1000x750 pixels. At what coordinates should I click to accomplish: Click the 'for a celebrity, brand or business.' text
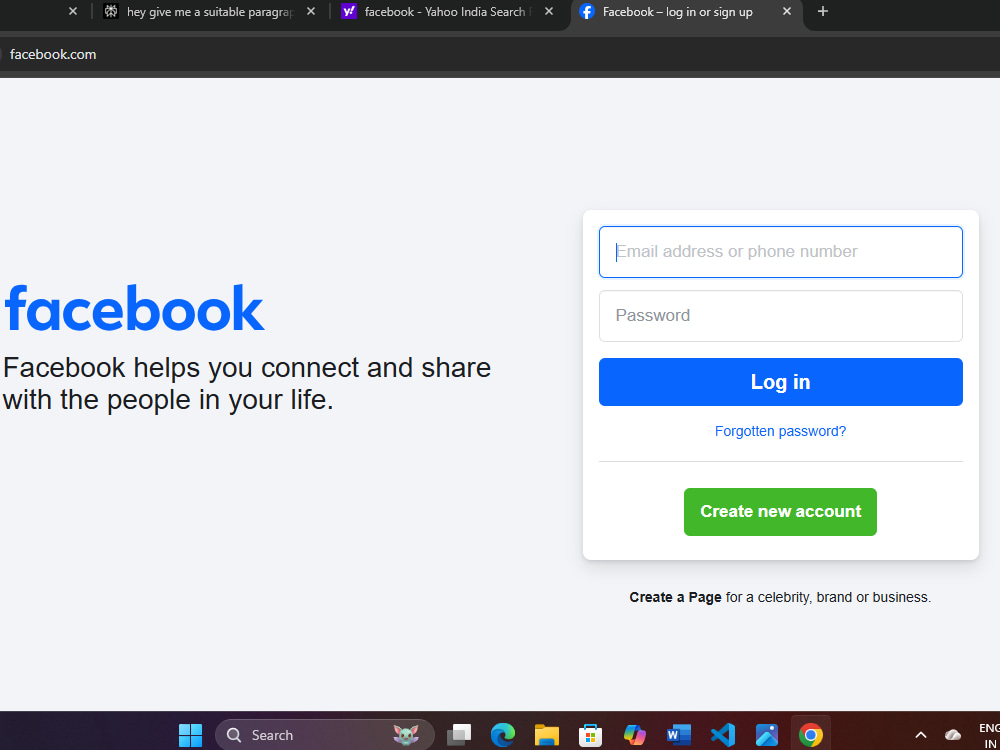(x=828, y=598)
